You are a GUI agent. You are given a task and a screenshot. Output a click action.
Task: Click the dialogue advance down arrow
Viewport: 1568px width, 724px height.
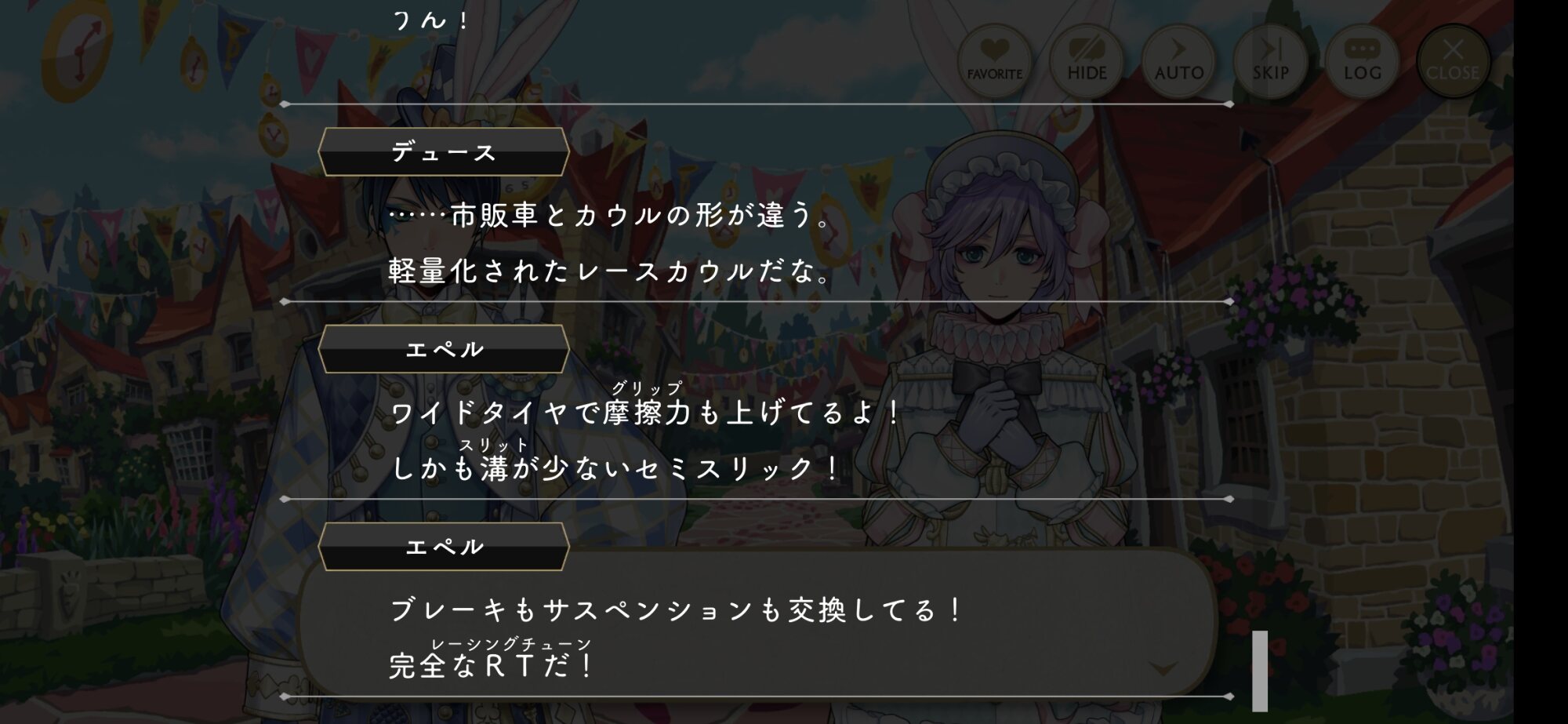[x=1163, y=668]
